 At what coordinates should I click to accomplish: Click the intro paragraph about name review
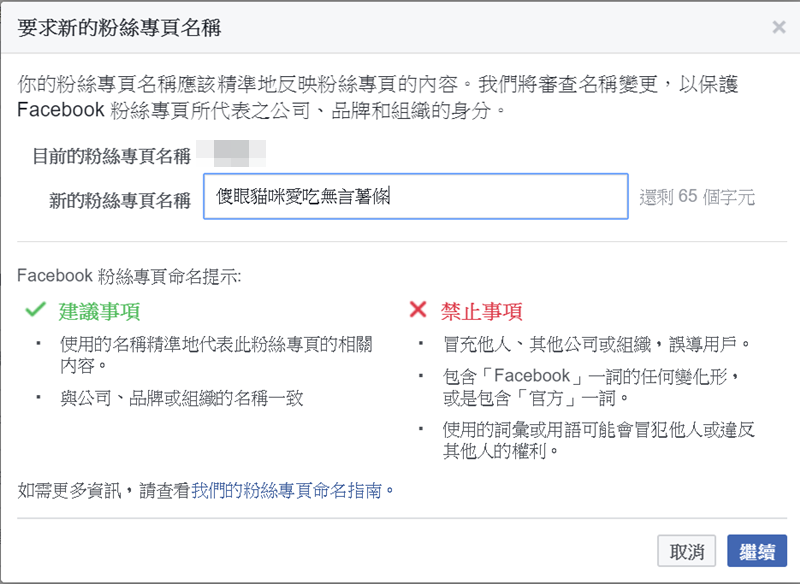pyautogui.click(x=380, y=96)
